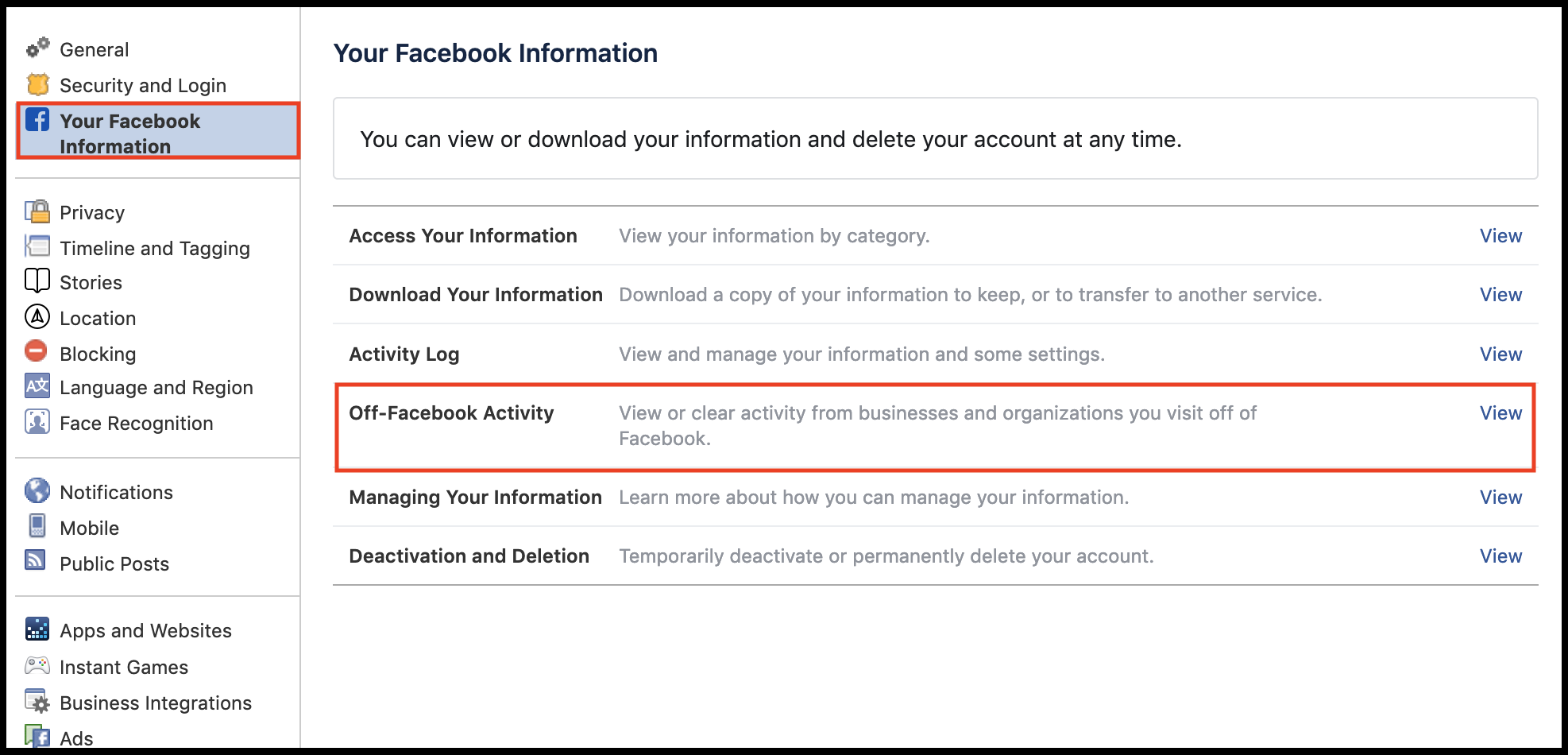Click the General gears icon
This screenshot has height=755, width=1568.
37,48
